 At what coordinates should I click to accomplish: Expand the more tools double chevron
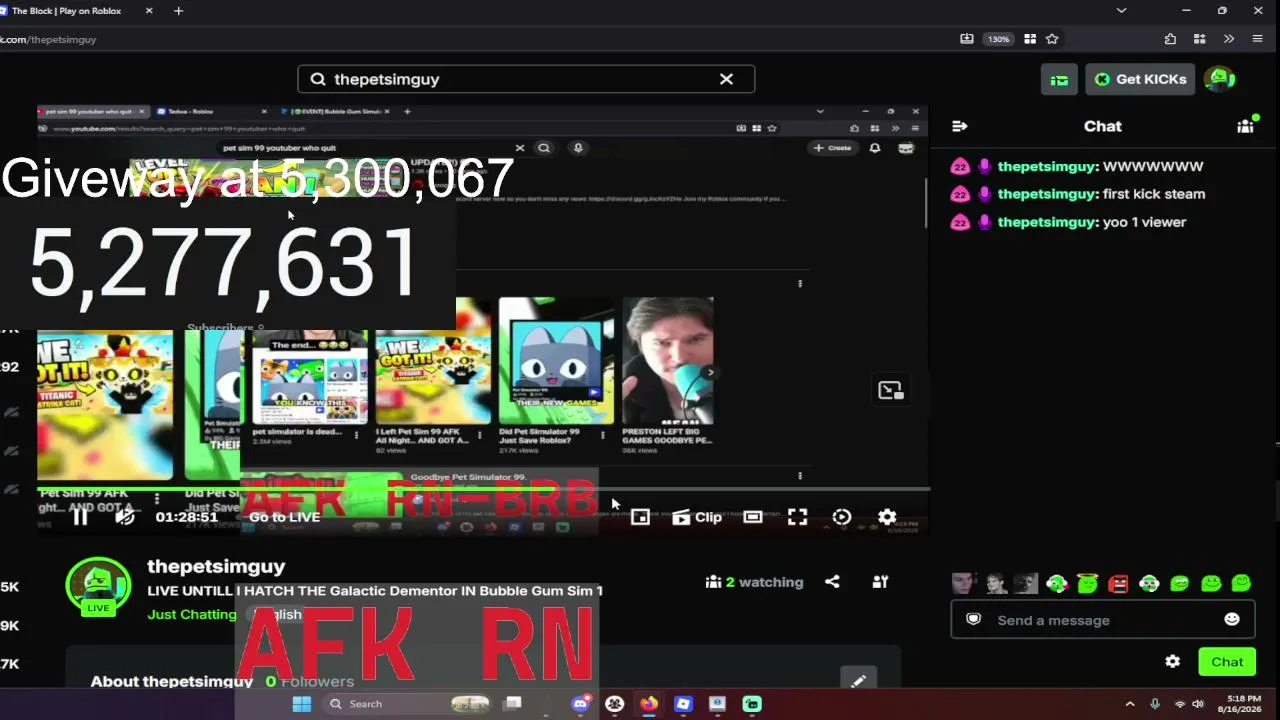(x=1229, y=39)
